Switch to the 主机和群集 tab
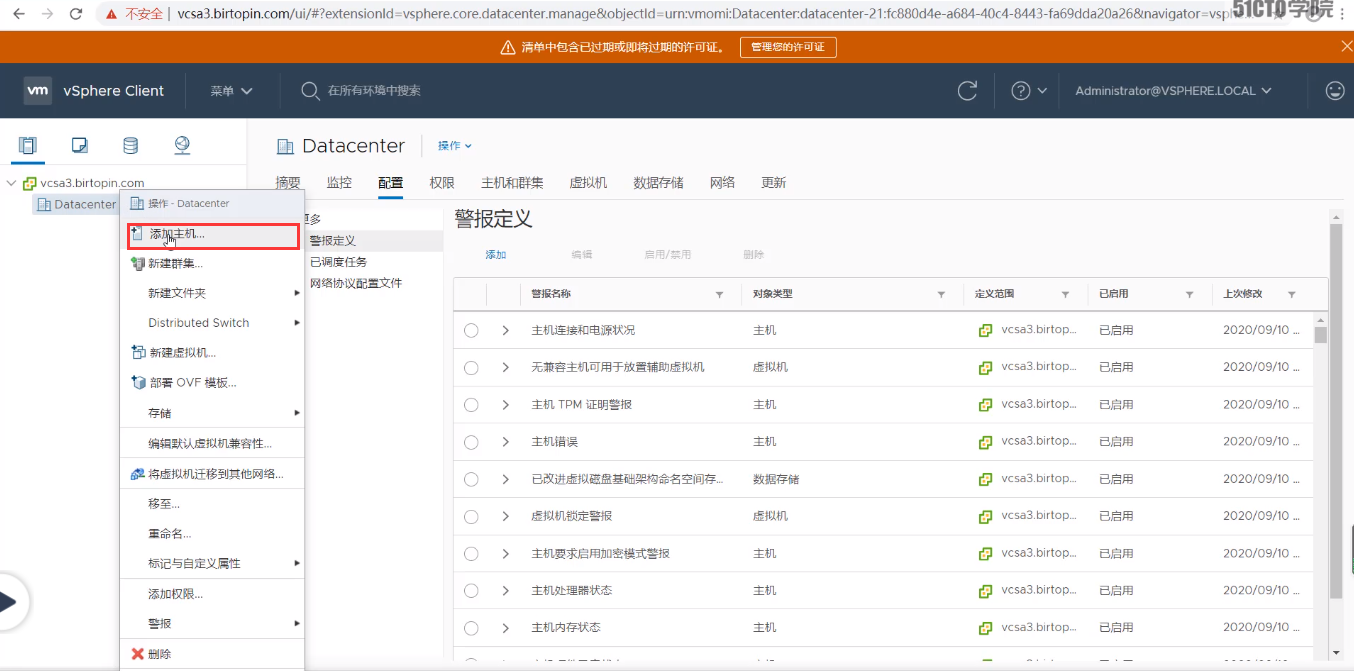 click(x=512, y=183)
